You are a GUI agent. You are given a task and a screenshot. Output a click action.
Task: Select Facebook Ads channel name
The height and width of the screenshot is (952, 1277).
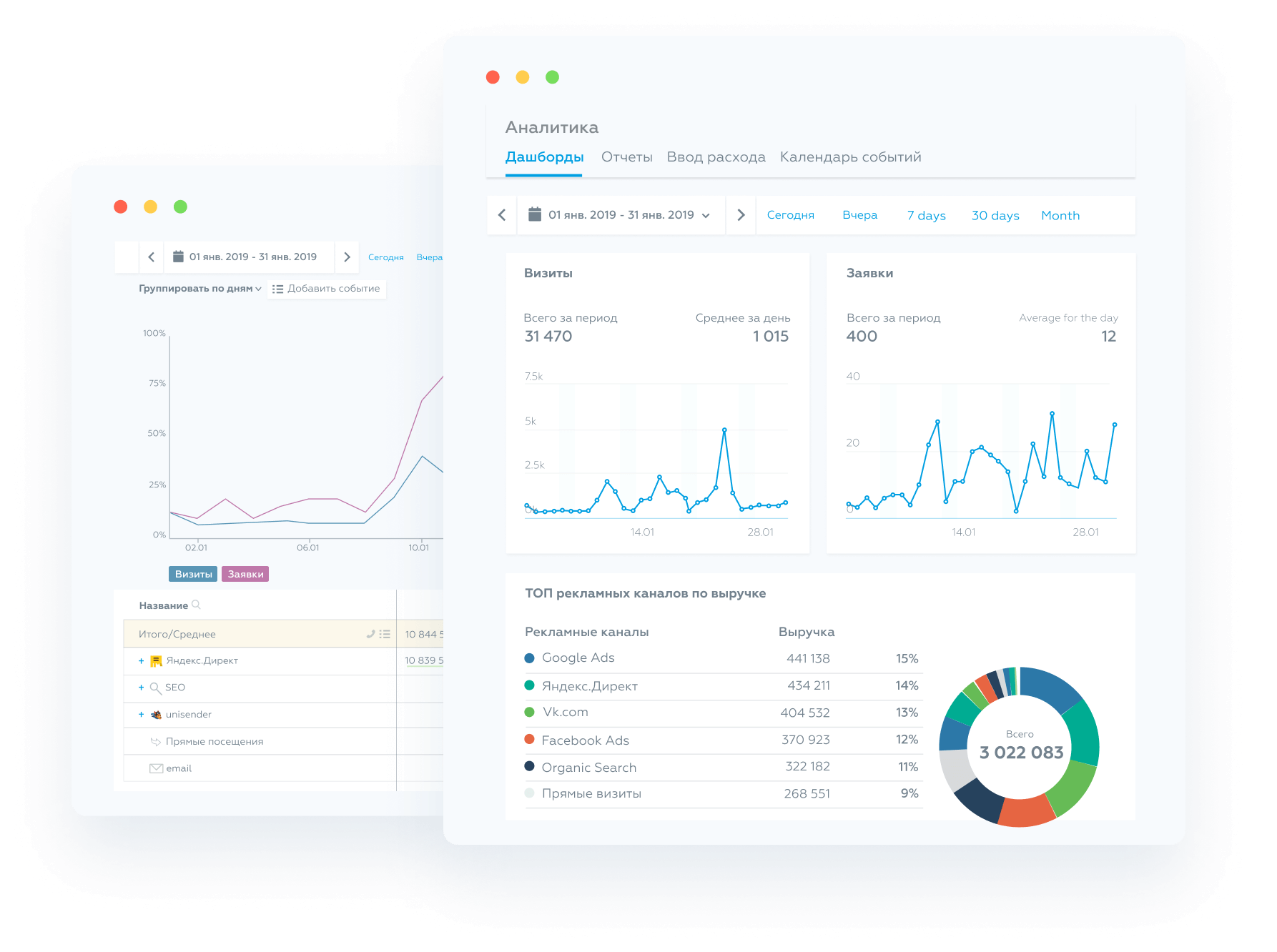(x=585, y=740)
